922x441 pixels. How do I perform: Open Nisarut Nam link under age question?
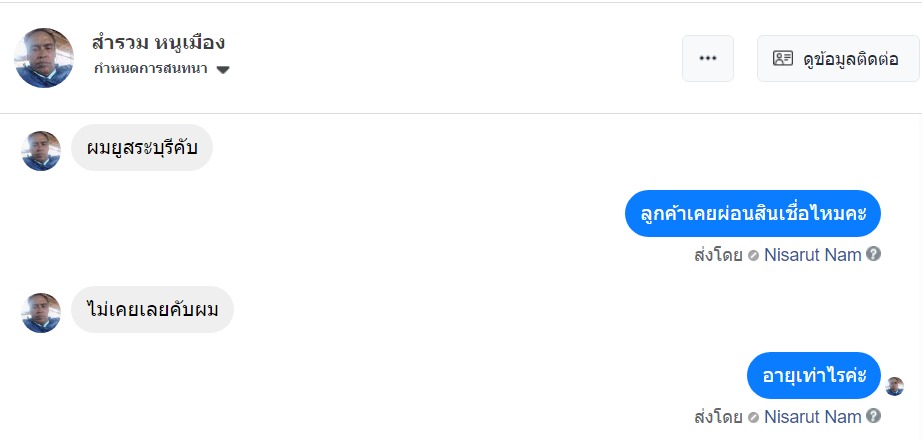coord(812,416)
